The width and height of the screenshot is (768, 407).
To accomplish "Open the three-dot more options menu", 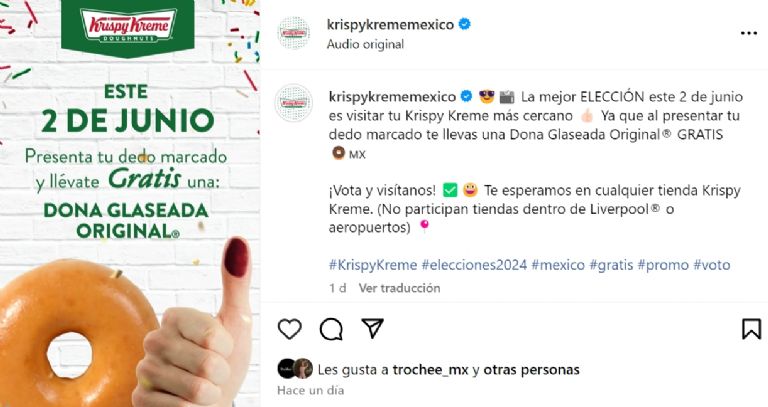I will click(x=748, y=33).
